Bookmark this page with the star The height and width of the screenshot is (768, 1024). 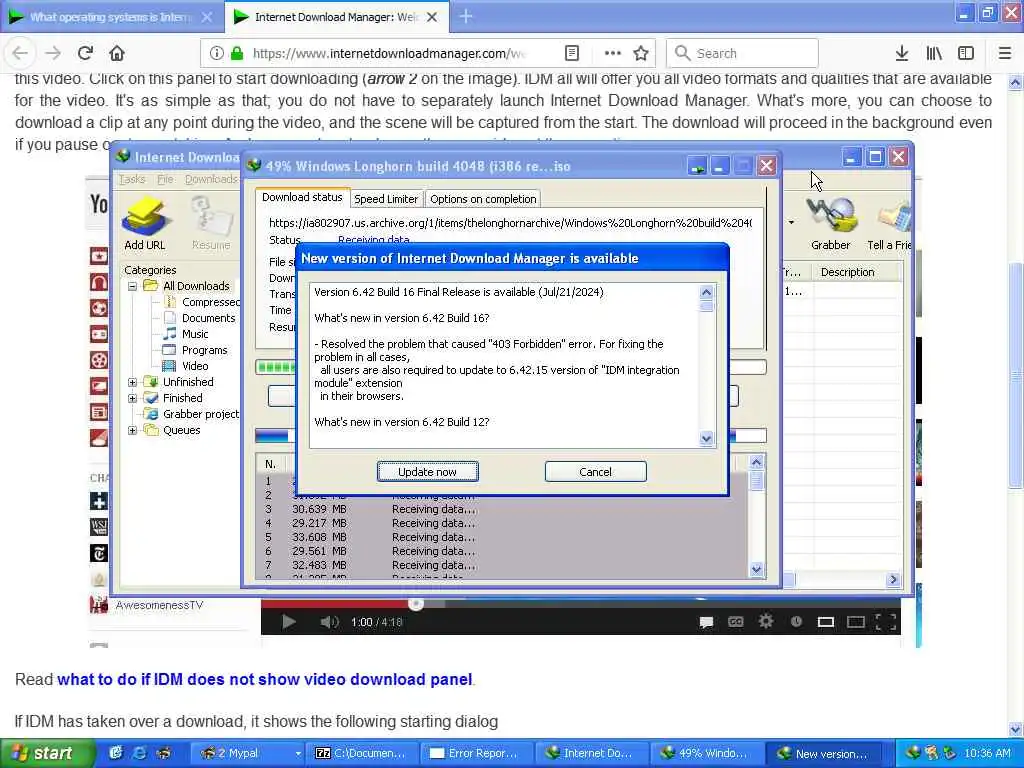641,53
